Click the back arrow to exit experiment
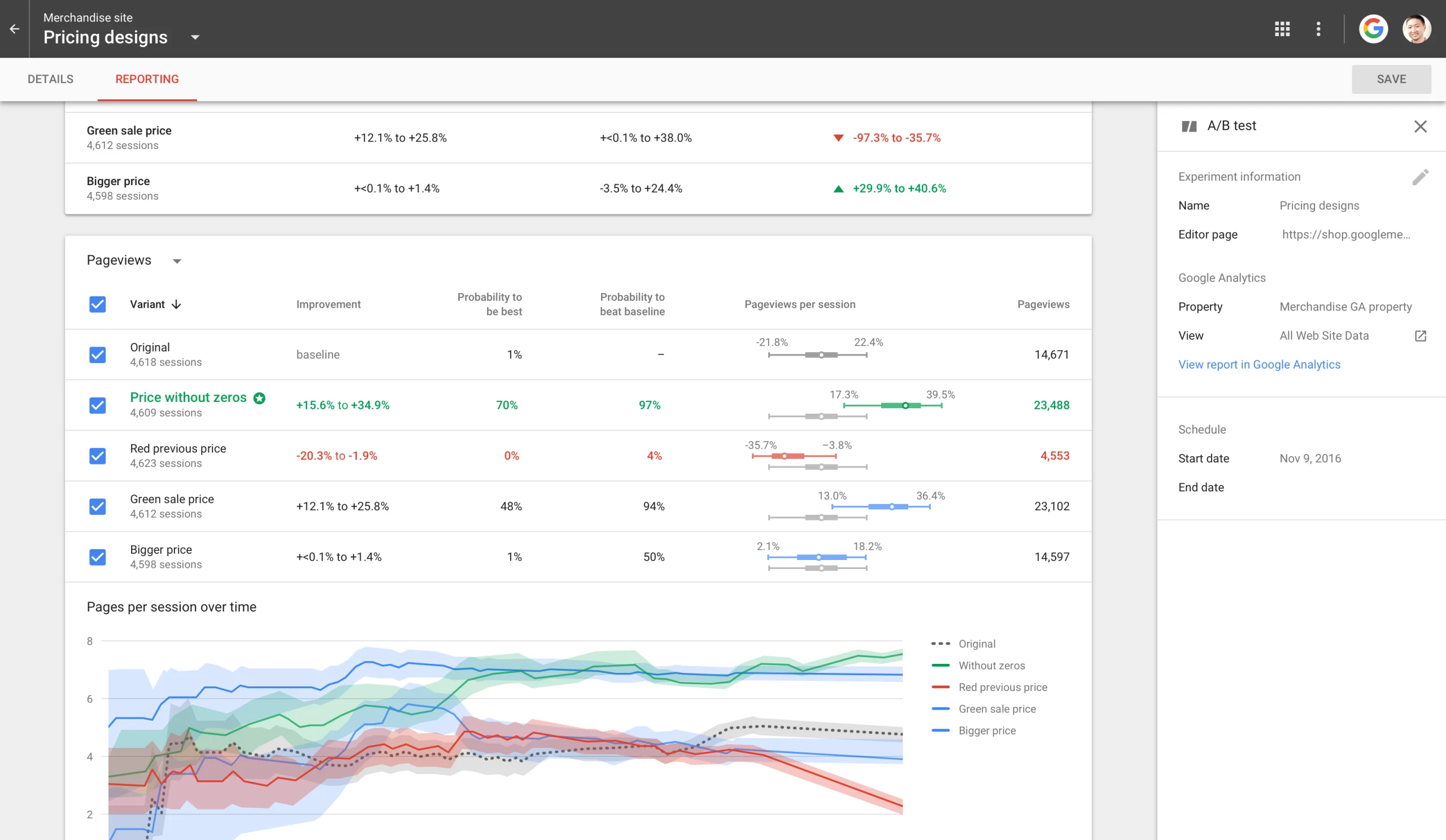This screenshot has width=1446, height=840. click(x=14, y=29)
